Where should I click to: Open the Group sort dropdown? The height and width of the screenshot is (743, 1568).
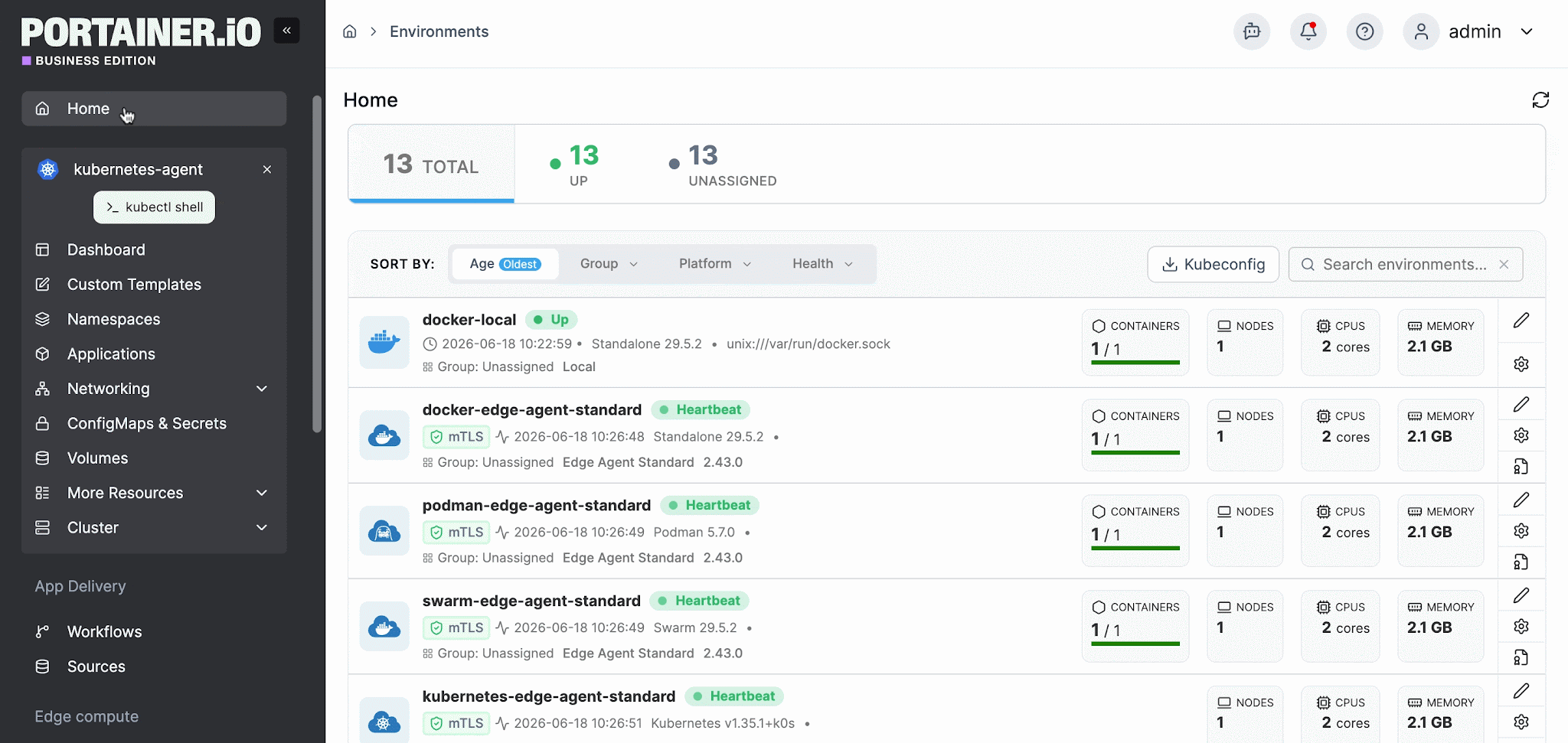(609, 264)
